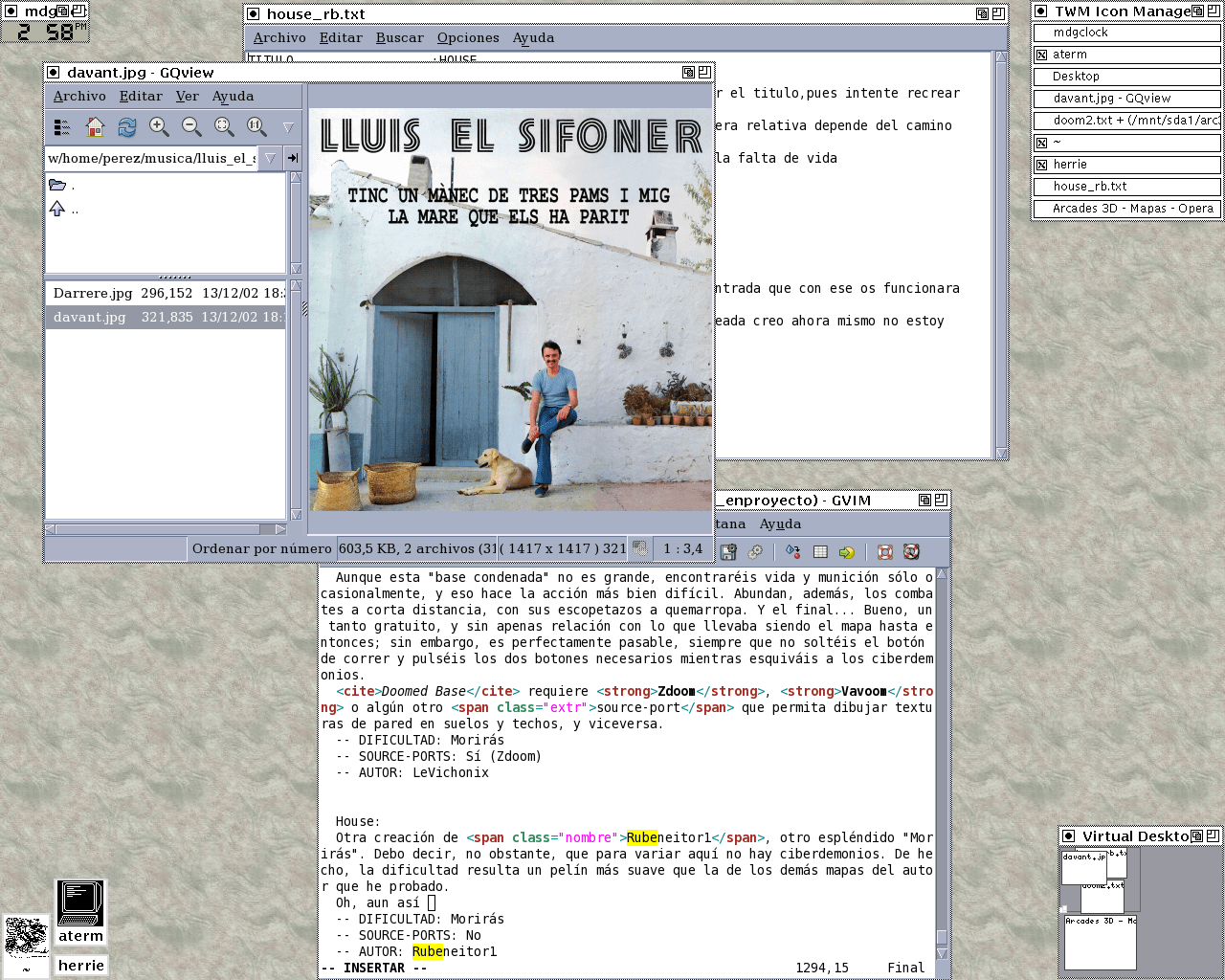Click the aterm desktop icon
Viewport: 1225px width, 980px height.
click(80, 913)
